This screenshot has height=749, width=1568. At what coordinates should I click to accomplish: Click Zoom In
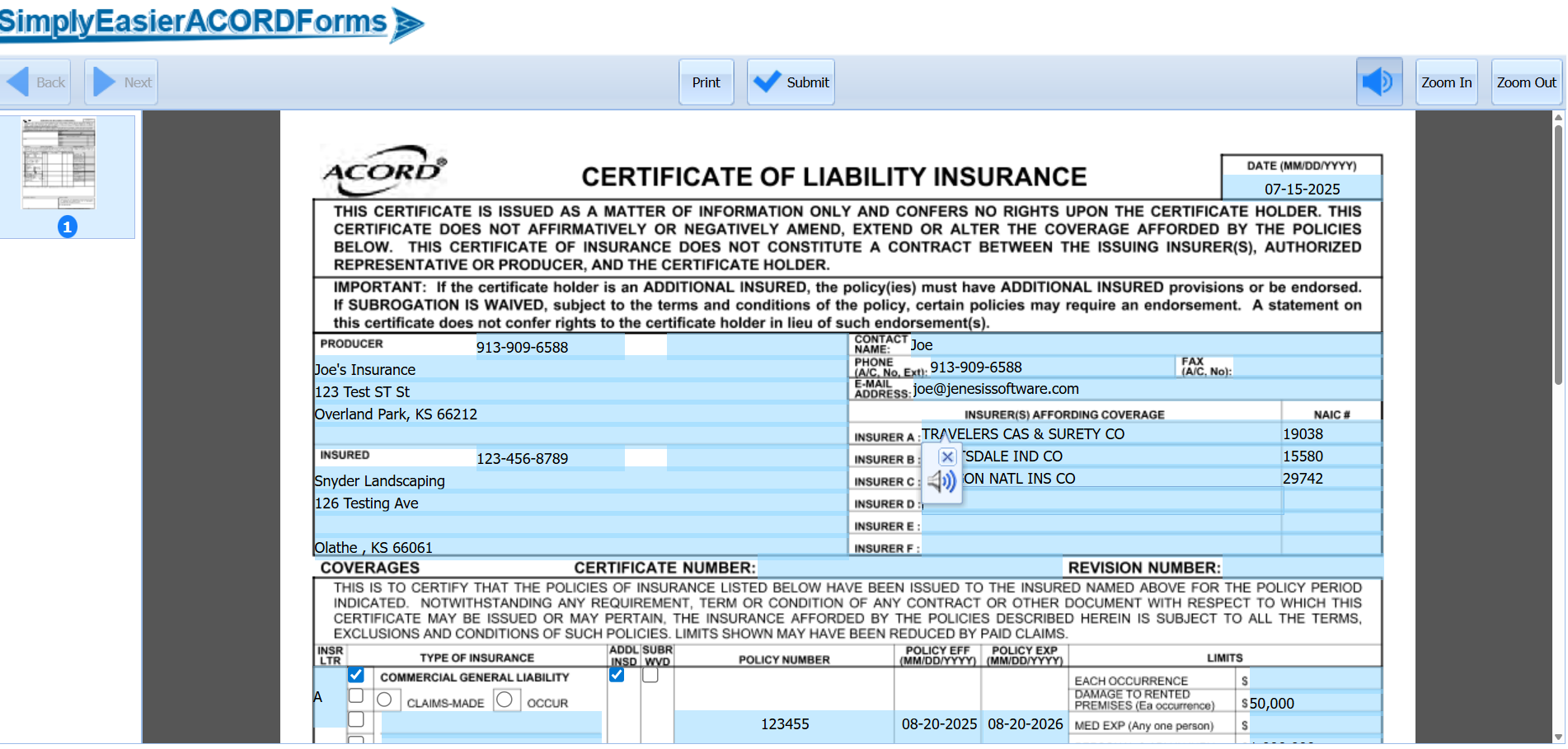pyautogui.click(x=1447, y=82)
